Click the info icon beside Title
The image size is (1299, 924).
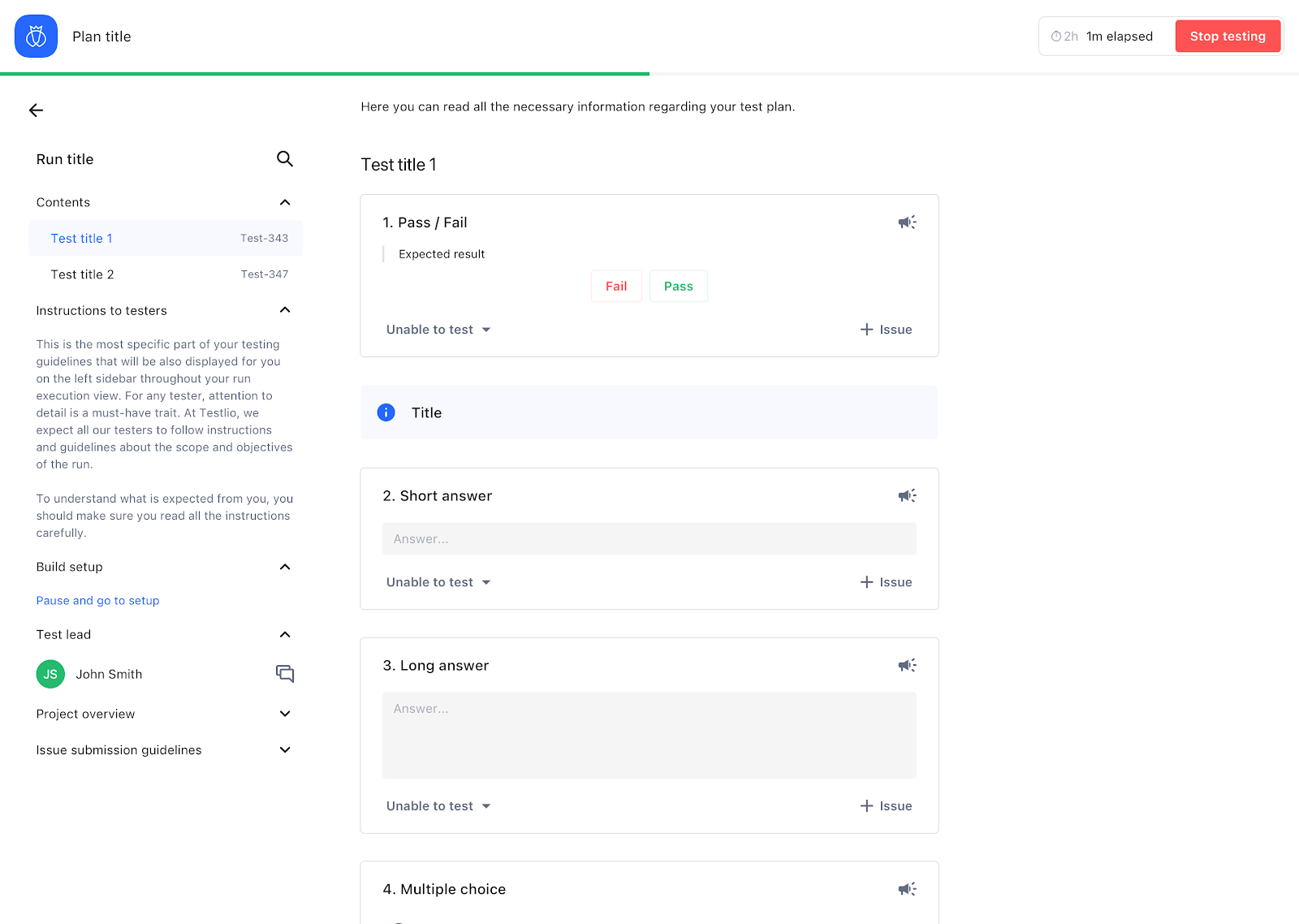coord(386,412)
